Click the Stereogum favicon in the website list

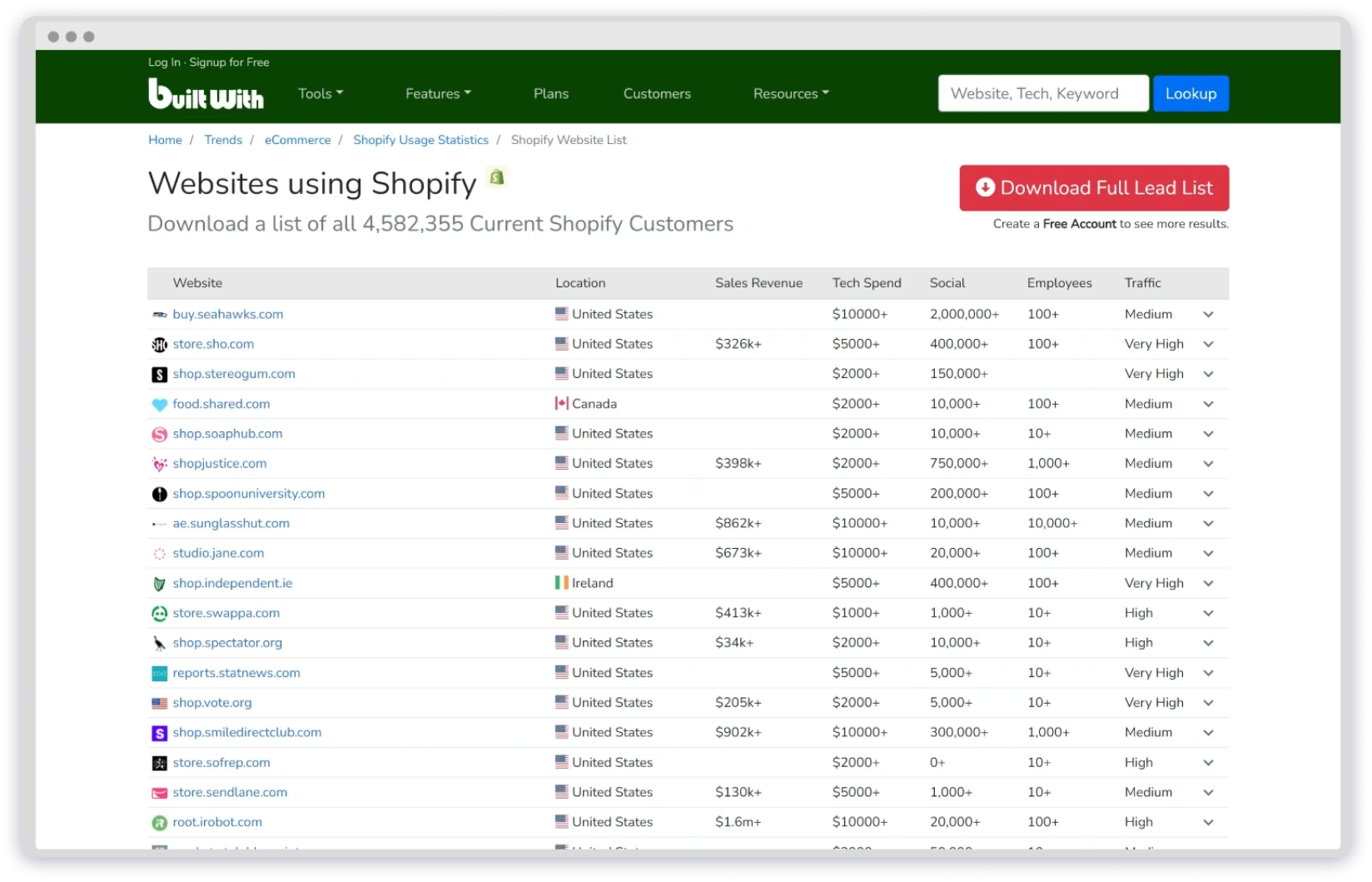coord(159,373)
